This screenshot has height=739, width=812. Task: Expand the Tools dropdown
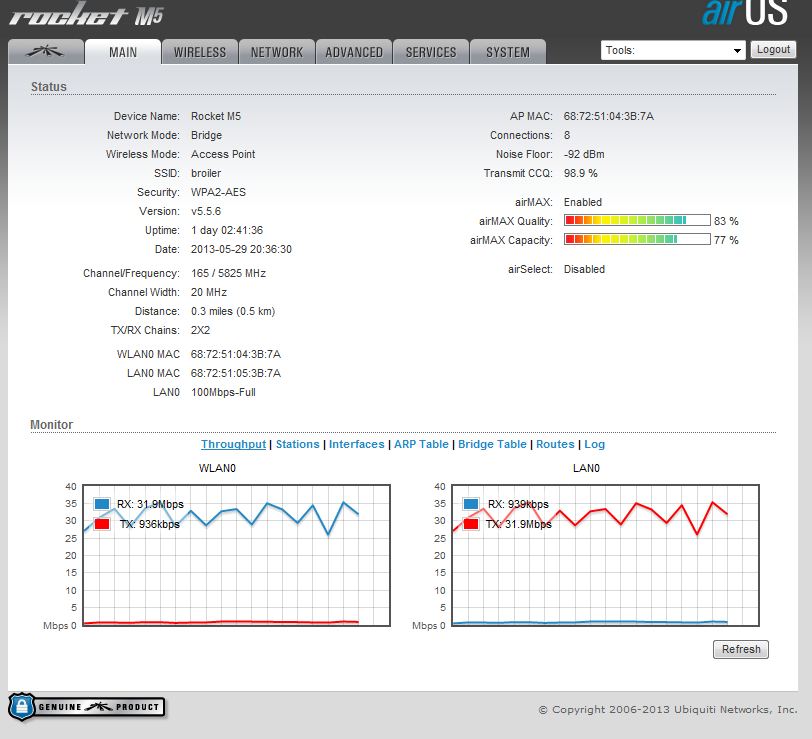673,50
